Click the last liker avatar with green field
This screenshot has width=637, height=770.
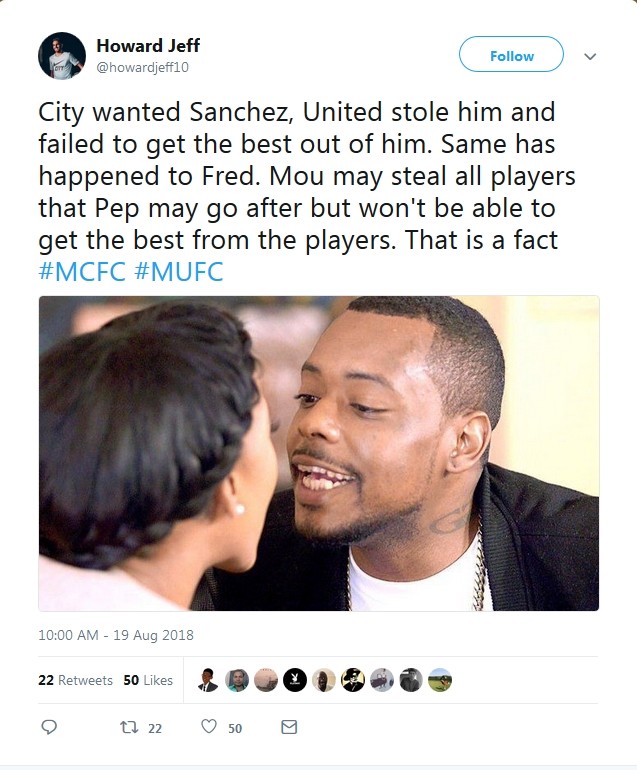[x=440, y=680]
